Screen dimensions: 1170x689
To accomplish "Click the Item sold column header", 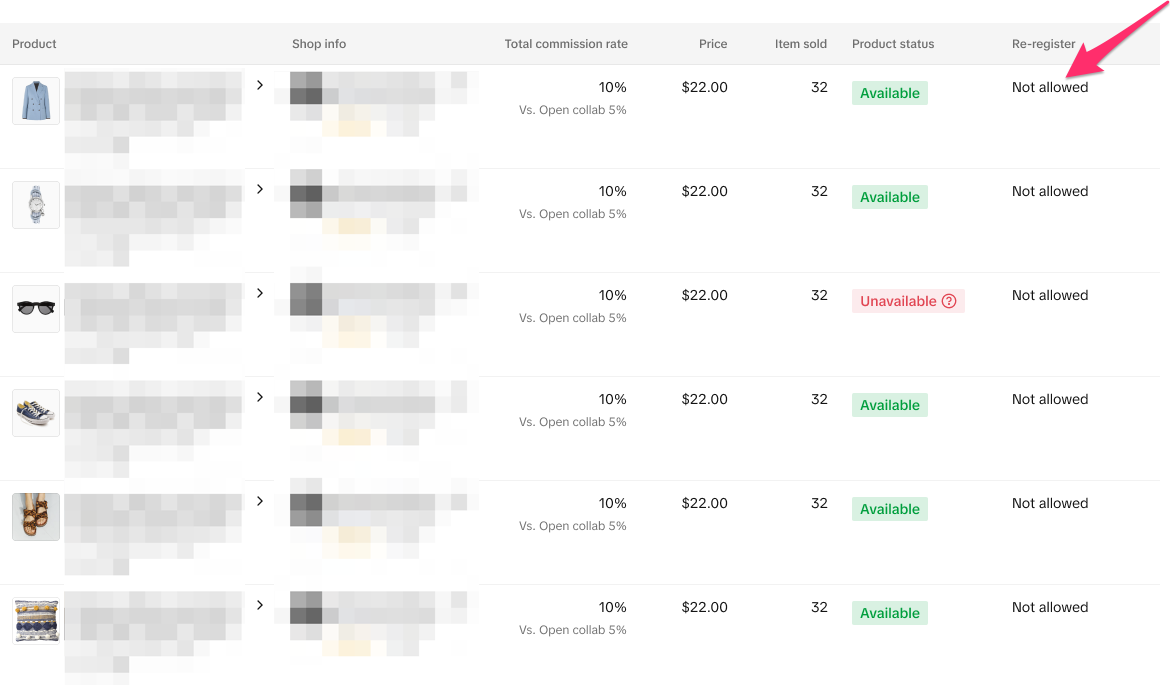I will (801, 44).
